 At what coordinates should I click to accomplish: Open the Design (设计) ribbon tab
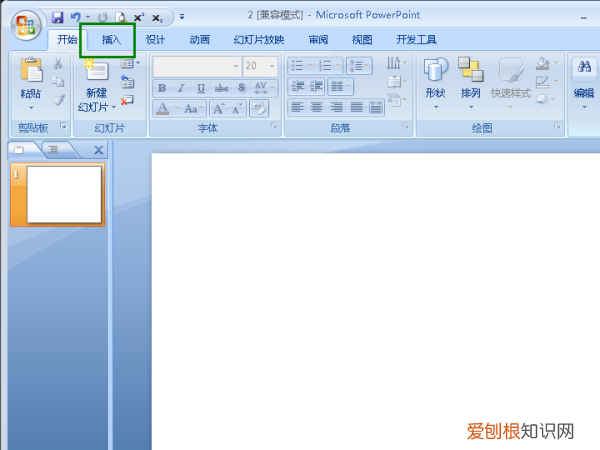click(x=155, y=40)
